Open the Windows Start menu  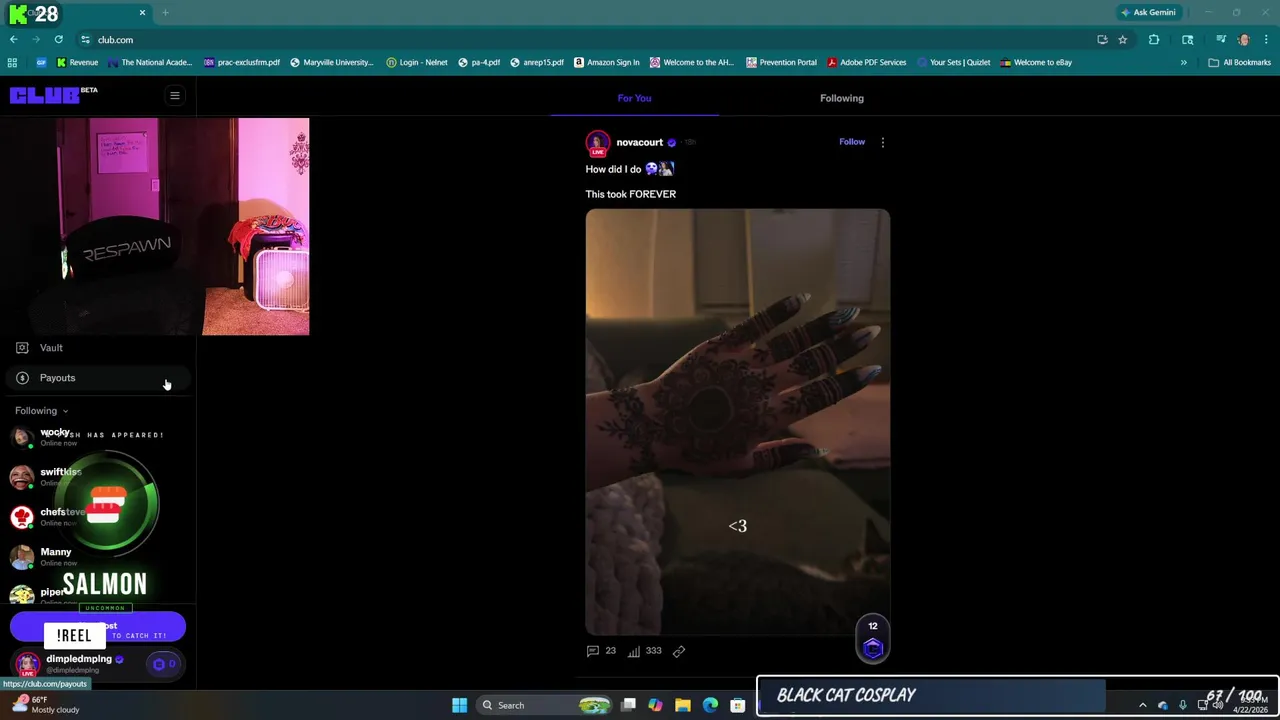pos(459,705)
